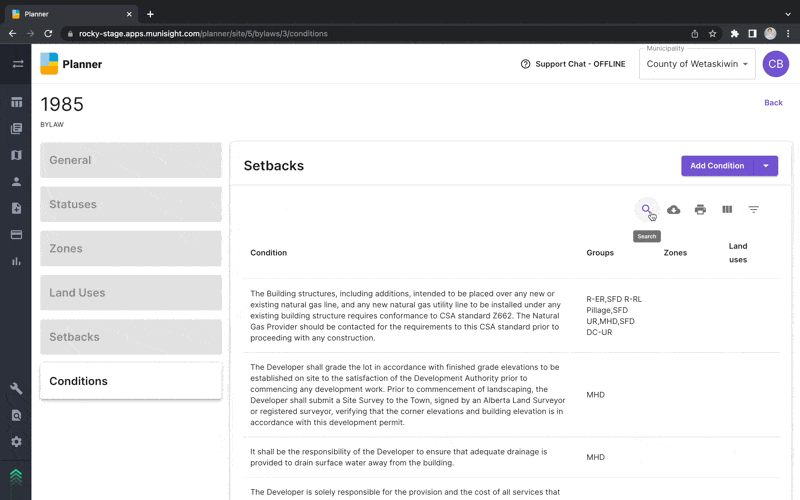Viewport: 800px width, 500px height.
Task: Switch to the Land Uses tab
Action: point(131,293)
